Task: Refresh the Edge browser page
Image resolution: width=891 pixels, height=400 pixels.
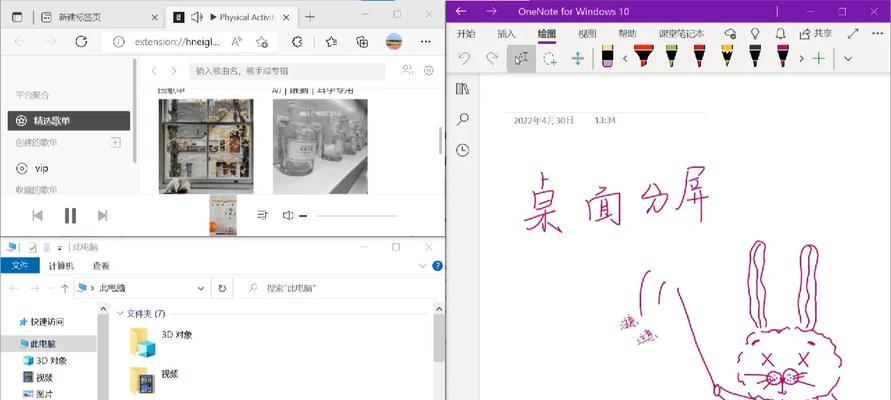Action: pos(81,41)
